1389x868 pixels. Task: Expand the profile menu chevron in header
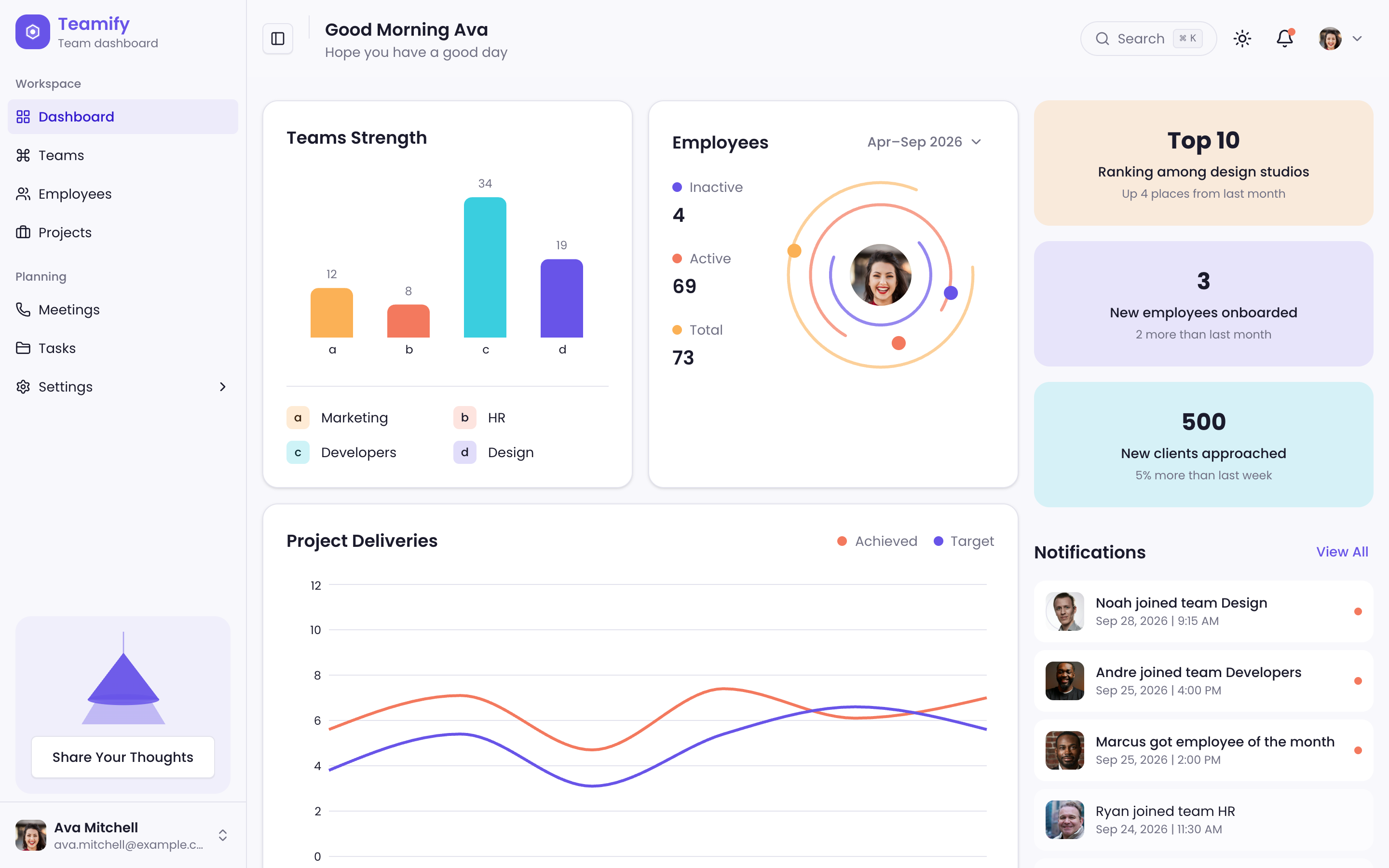tap(1358, 39)
